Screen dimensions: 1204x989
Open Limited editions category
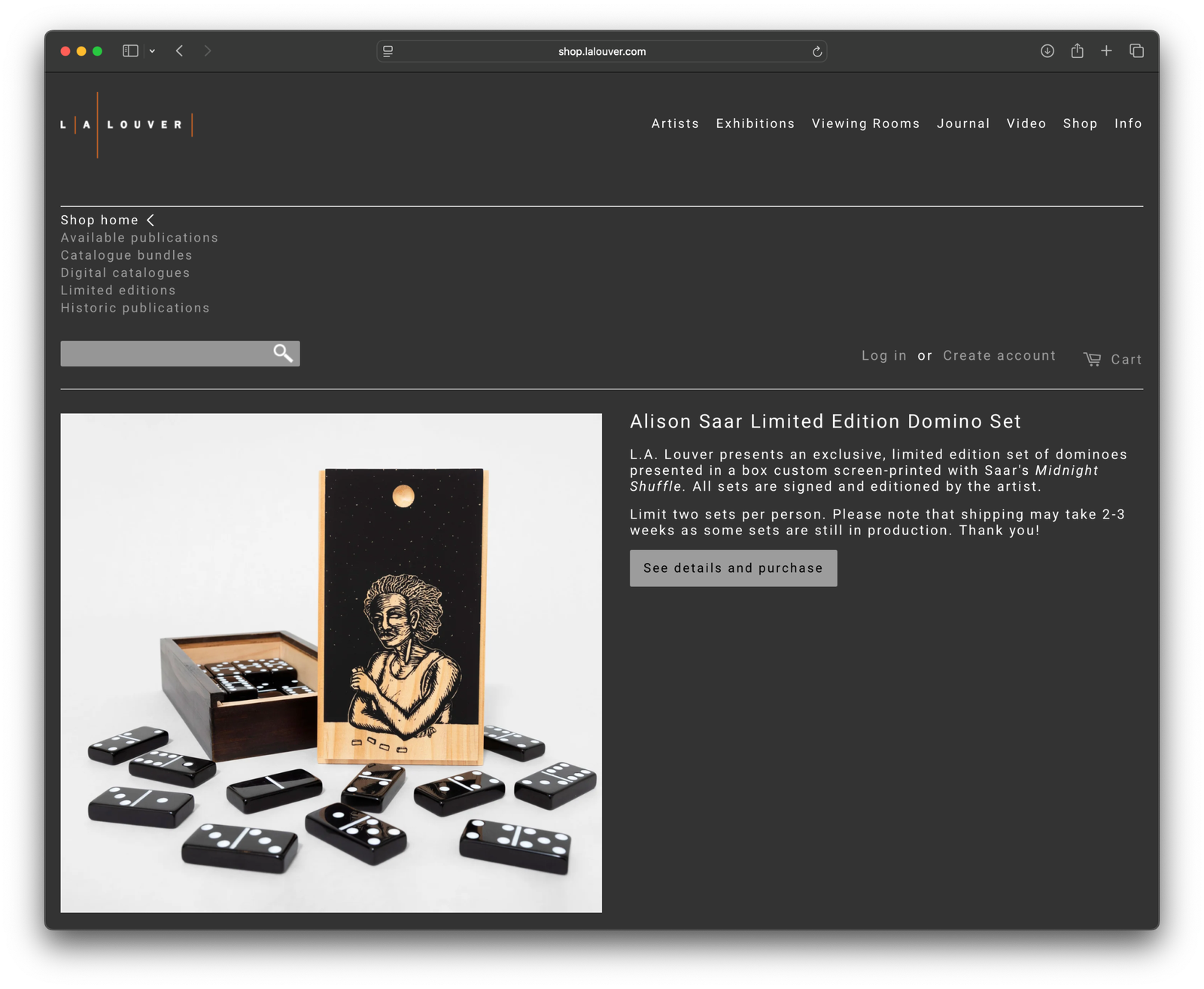click(118, 291)
